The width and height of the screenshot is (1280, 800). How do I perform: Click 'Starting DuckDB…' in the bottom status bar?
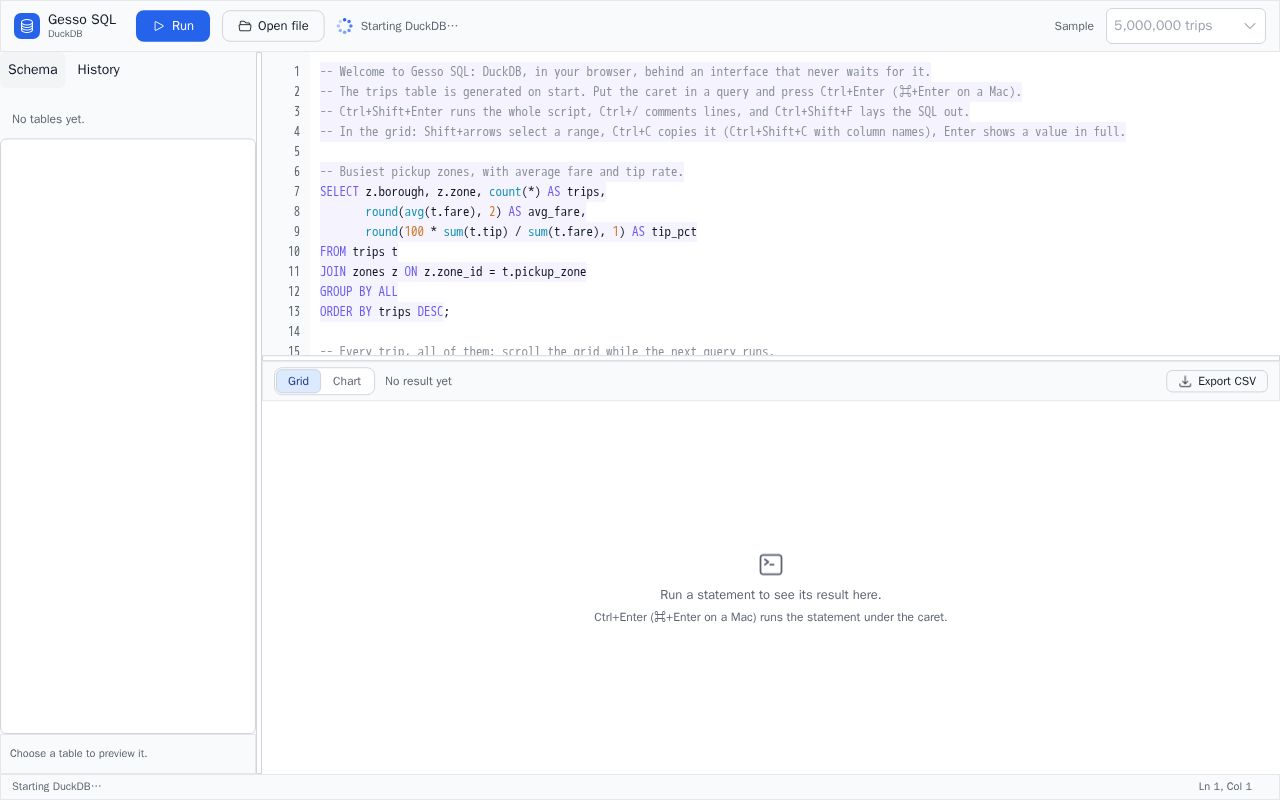[57, 786]
